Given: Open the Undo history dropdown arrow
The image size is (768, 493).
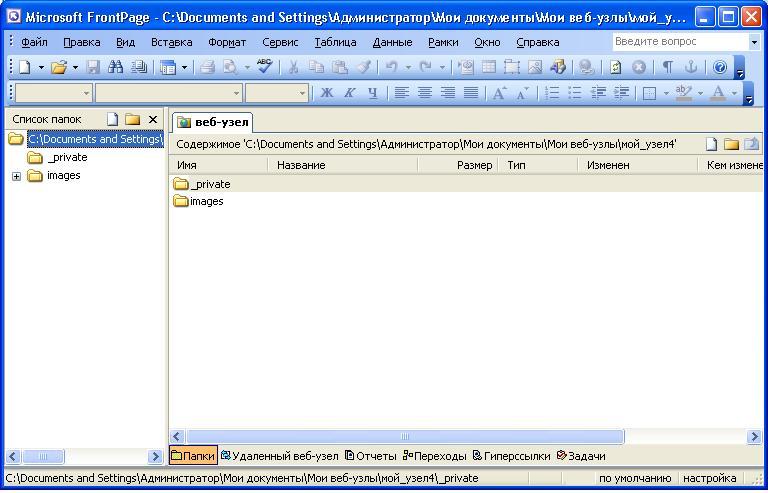Looking at the screenshot, I should point(408,67).
